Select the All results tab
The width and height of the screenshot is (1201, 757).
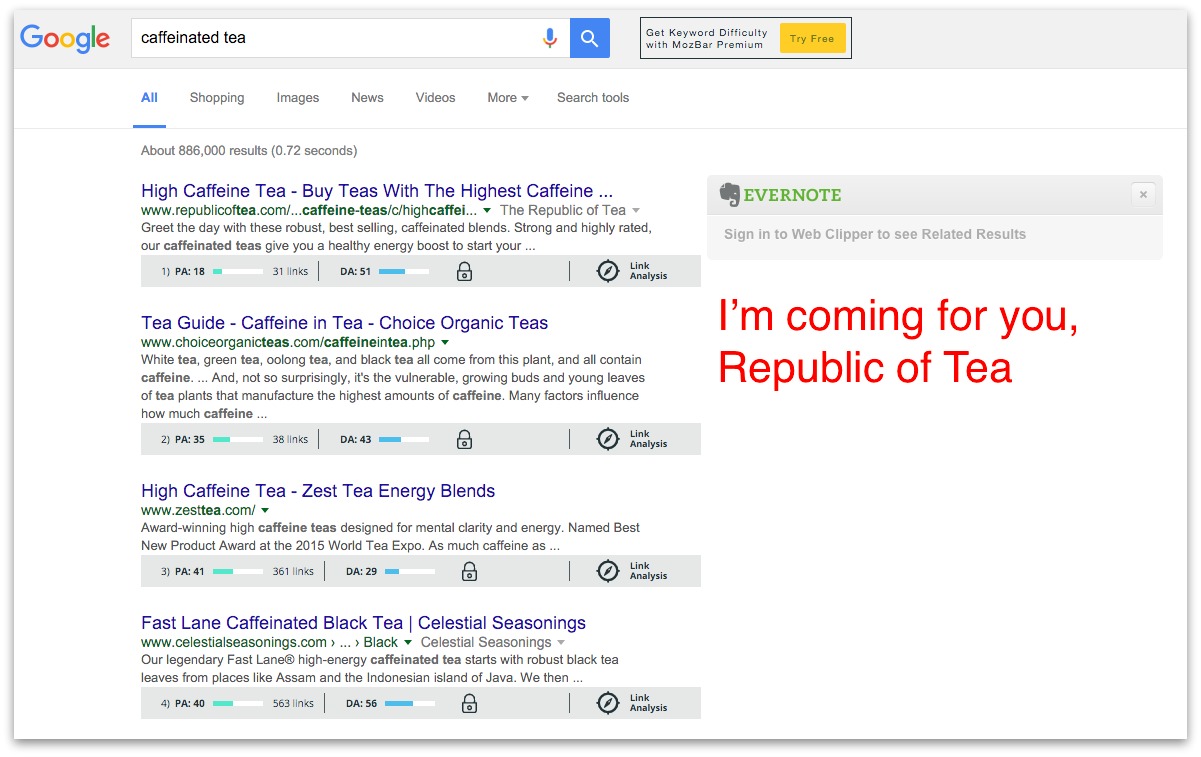click(149, 98)
